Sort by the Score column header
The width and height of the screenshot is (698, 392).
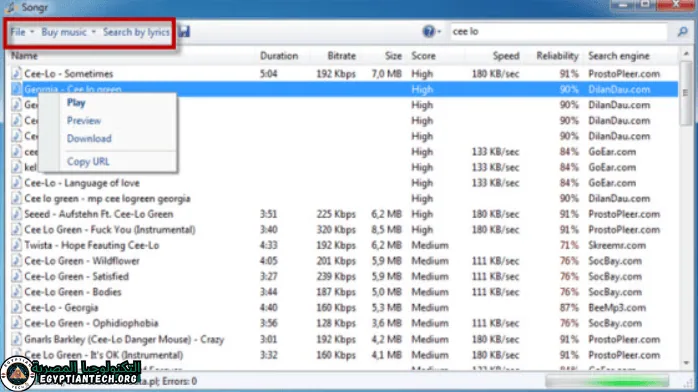click(423, 56)
